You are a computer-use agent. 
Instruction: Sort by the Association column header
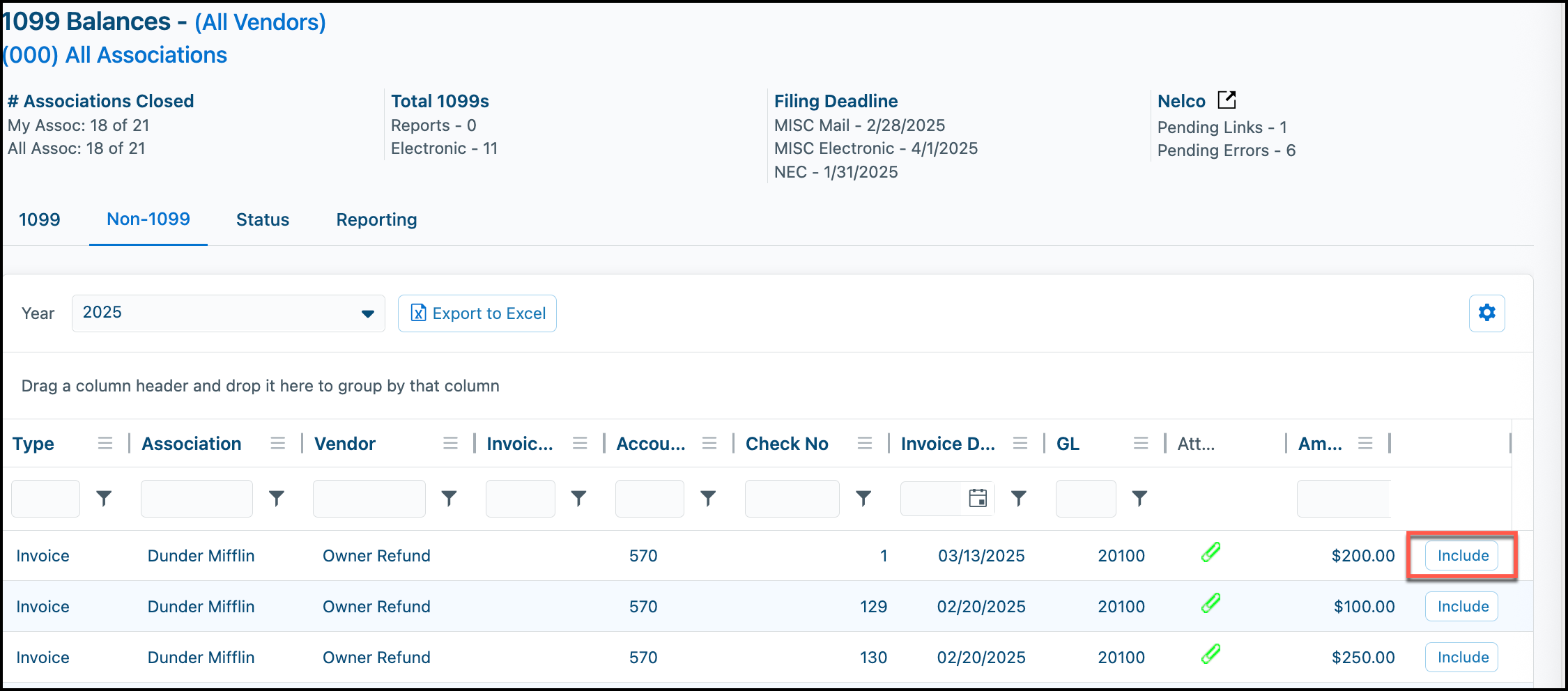(x=192, y=444)
